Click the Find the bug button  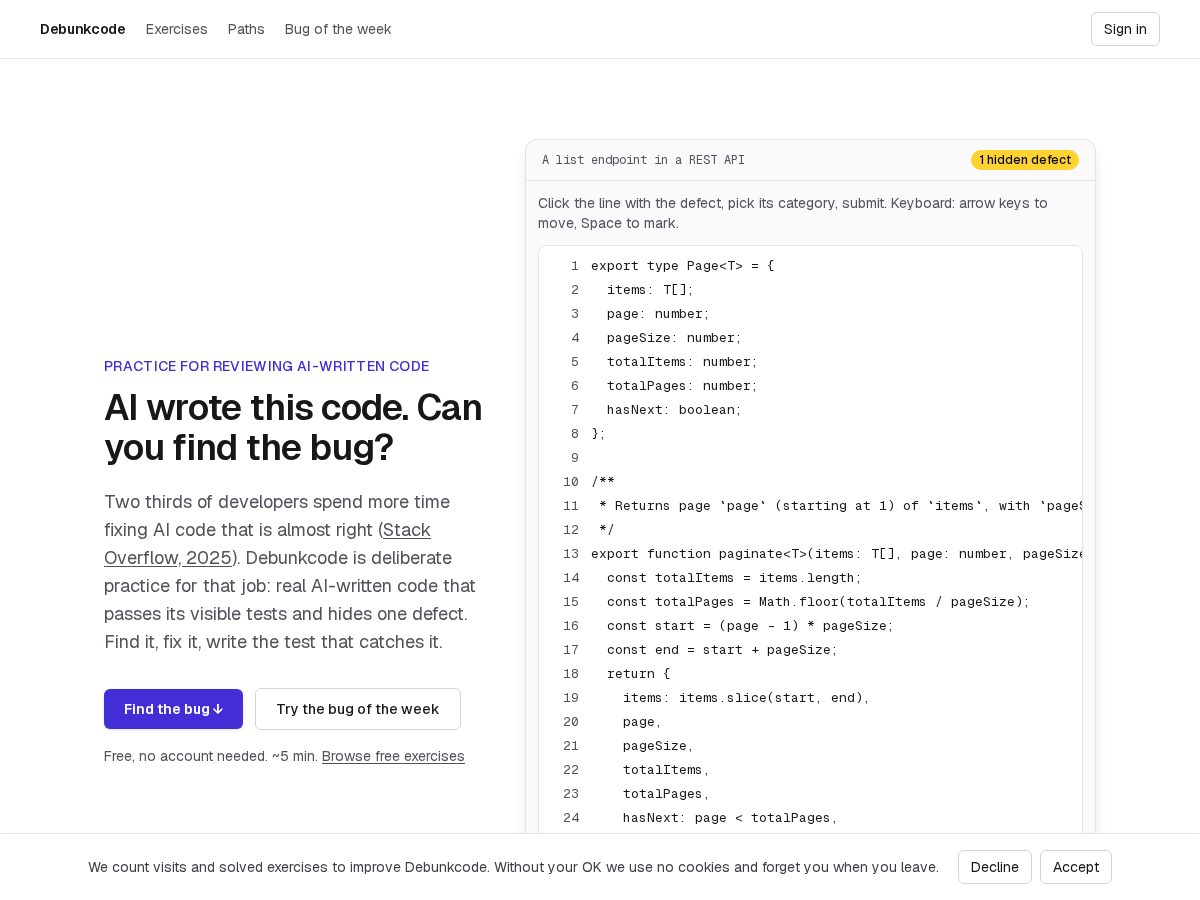point(173,709)
